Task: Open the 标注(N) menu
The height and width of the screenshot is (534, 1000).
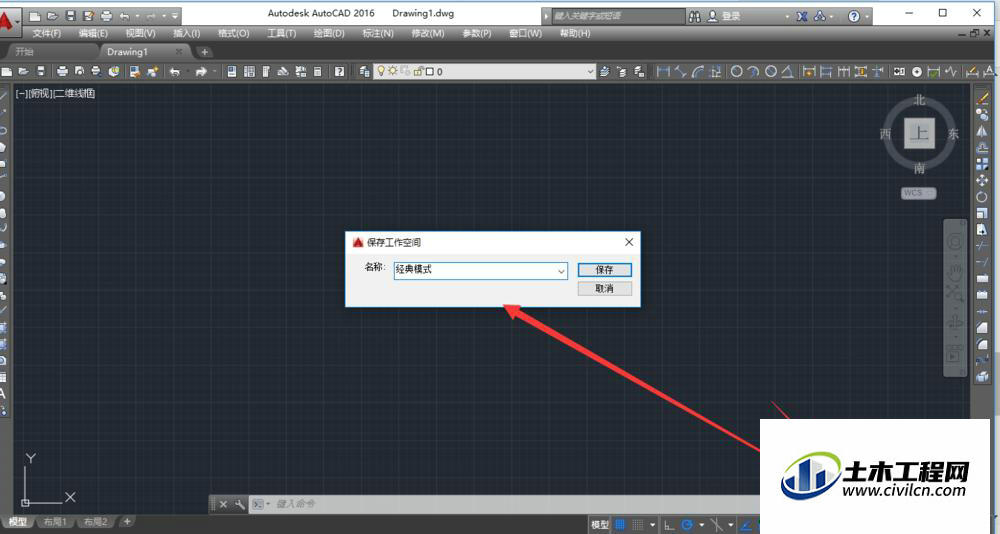Action: 378,33
